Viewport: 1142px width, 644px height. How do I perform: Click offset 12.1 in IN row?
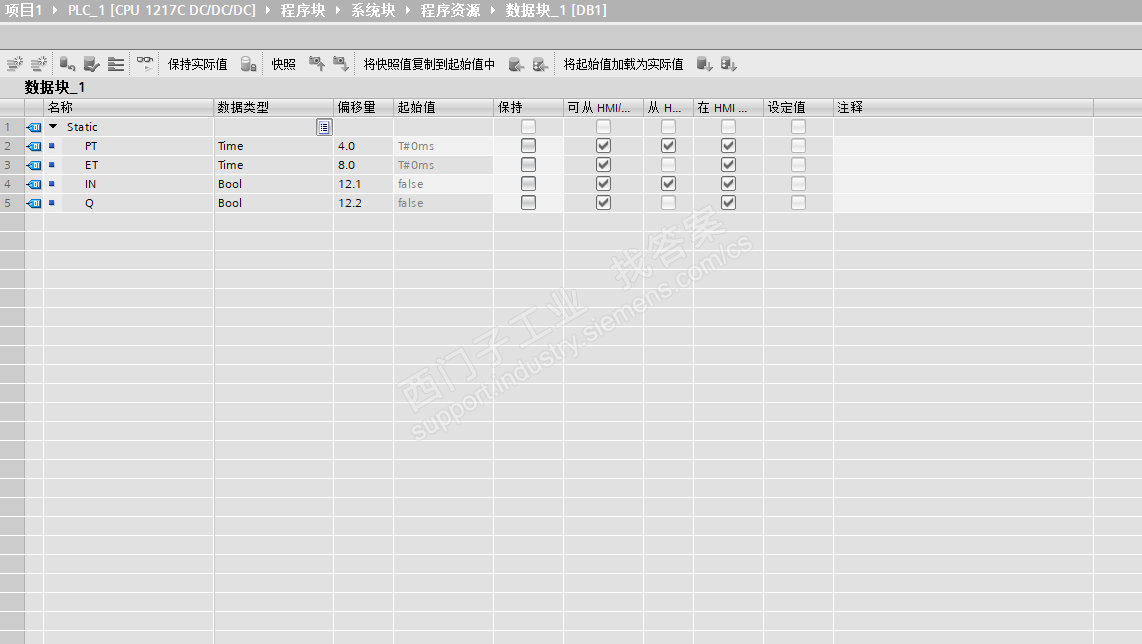(x=350, y=184)
